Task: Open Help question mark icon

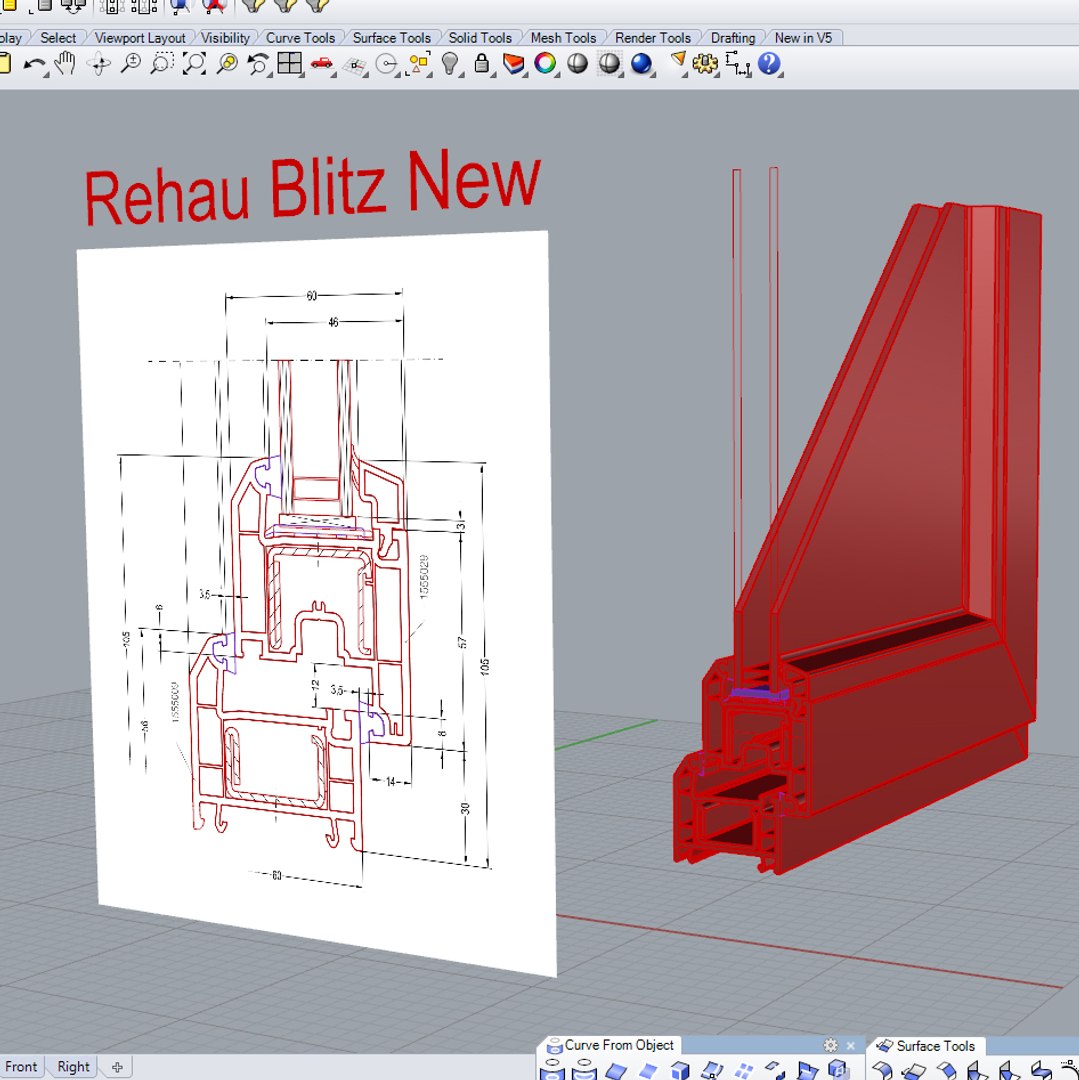Action: click(769, 64)
